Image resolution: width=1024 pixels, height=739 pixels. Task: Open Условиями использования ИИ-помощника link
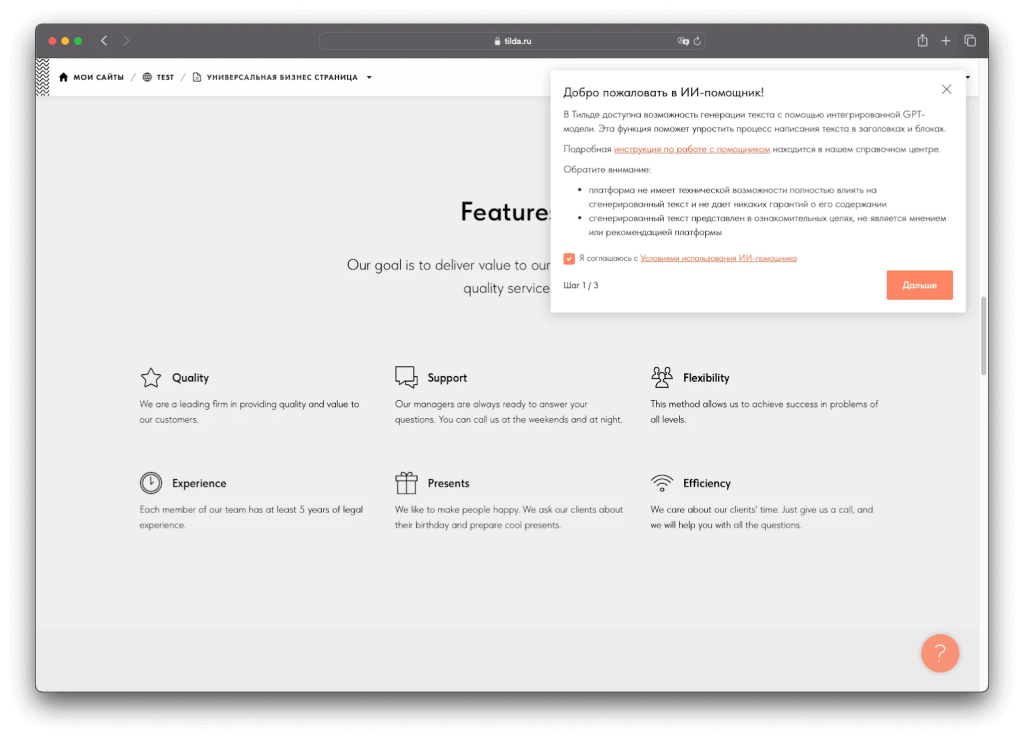718,258
